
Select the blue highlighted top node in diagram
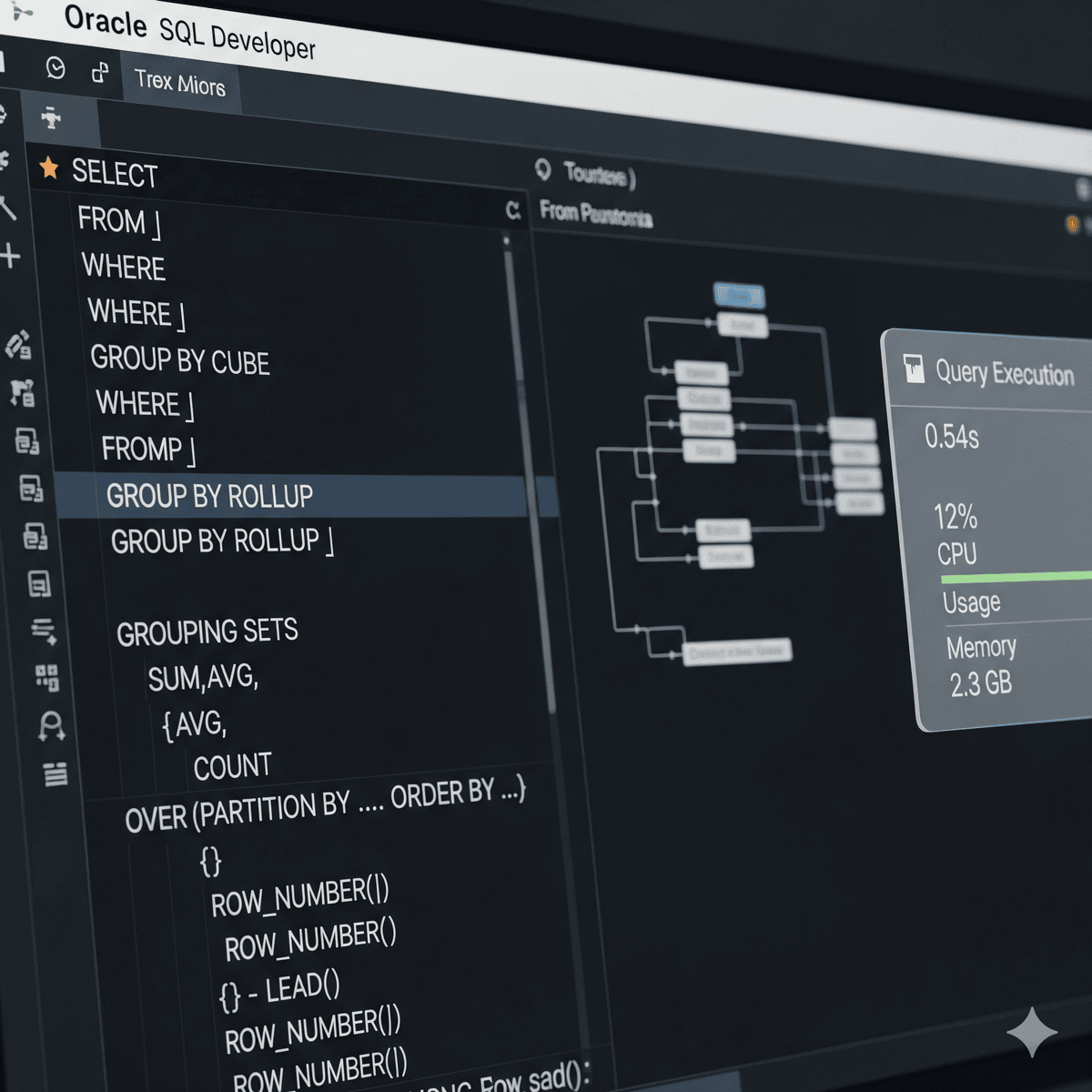coord(739,296)
